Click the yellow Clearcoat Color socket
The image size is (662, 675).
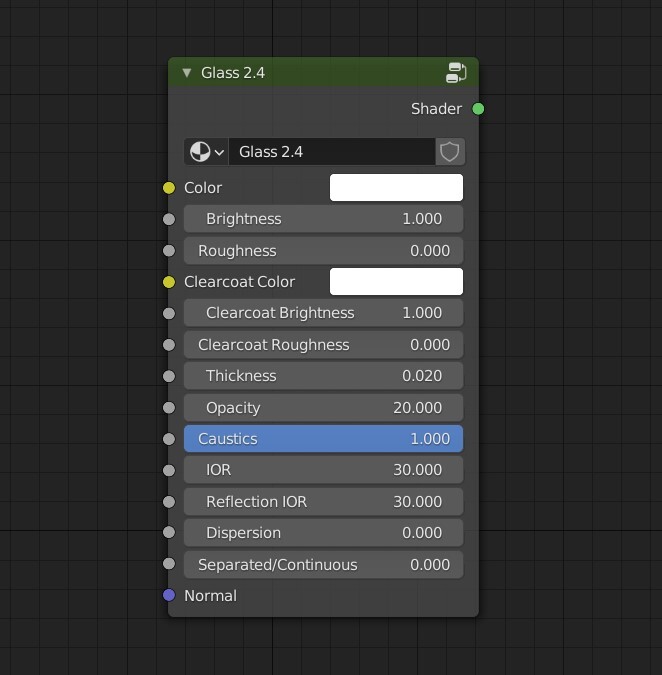169,282
